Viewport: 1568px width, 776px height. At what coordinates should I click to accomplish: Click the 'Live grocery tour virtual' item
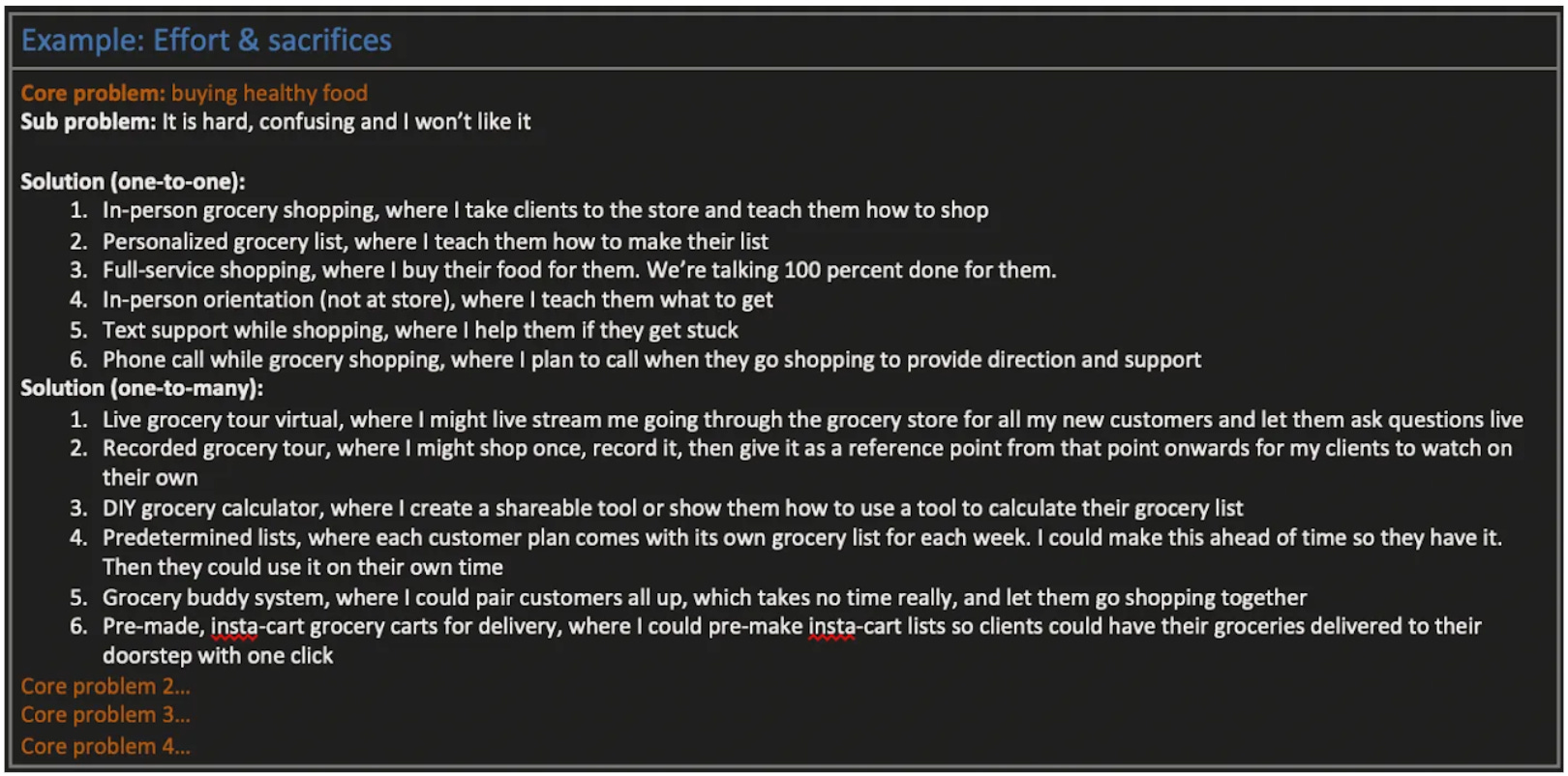click(x=812, y=420)
